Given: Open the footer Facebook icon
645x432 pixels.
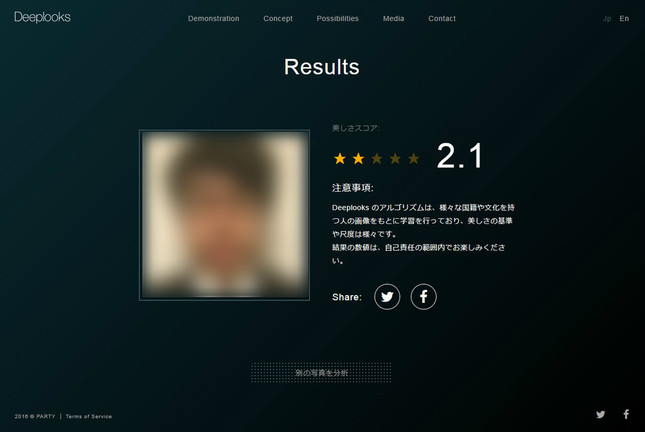Looking at the screenshot, I should [x=626, y=414].
